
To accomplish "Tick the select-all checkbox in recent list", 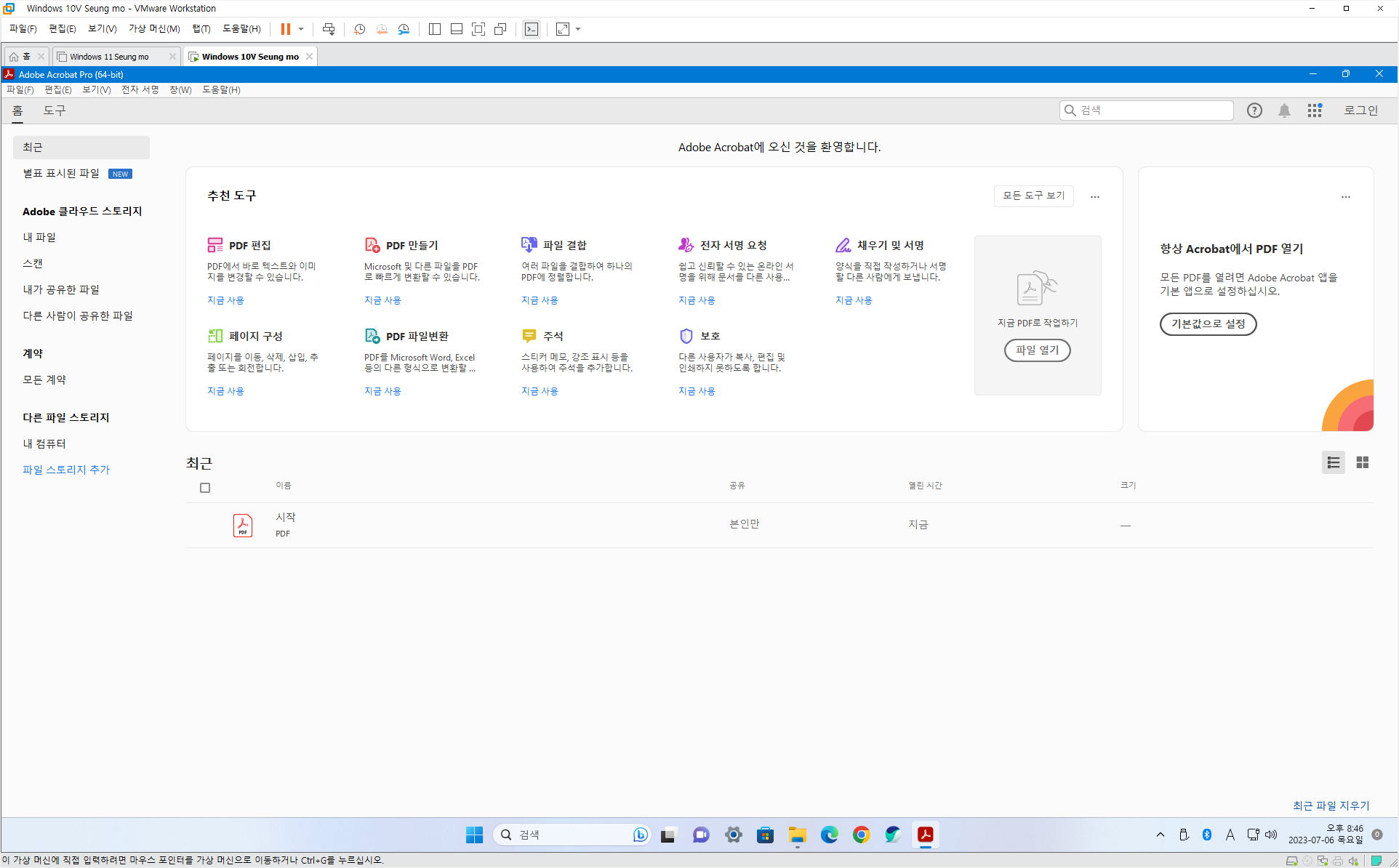I will coord(205,488).
